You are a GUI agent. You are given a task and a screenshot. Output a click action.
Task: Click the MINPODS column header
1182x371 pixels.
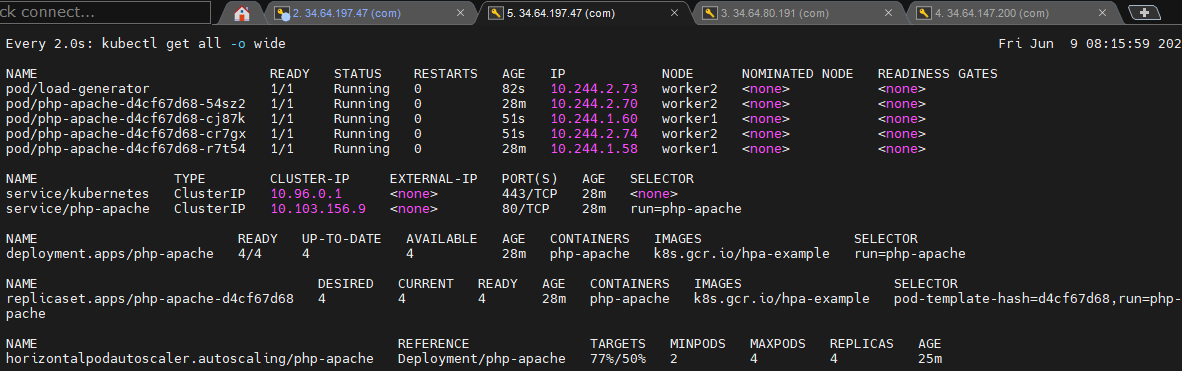pos(697,344)
